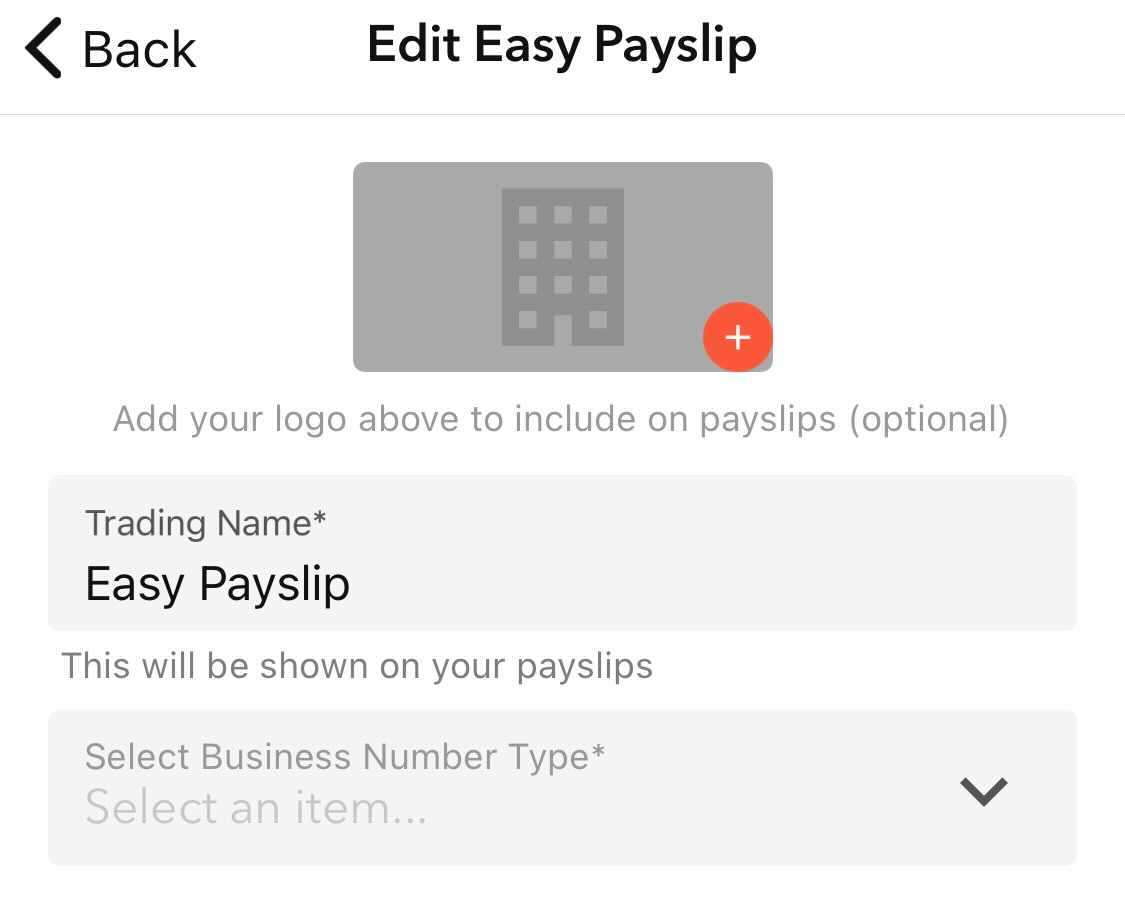Click the "Select Business Number Type*" label
This screenshot has height=913, width=1125.
[345, 756]
